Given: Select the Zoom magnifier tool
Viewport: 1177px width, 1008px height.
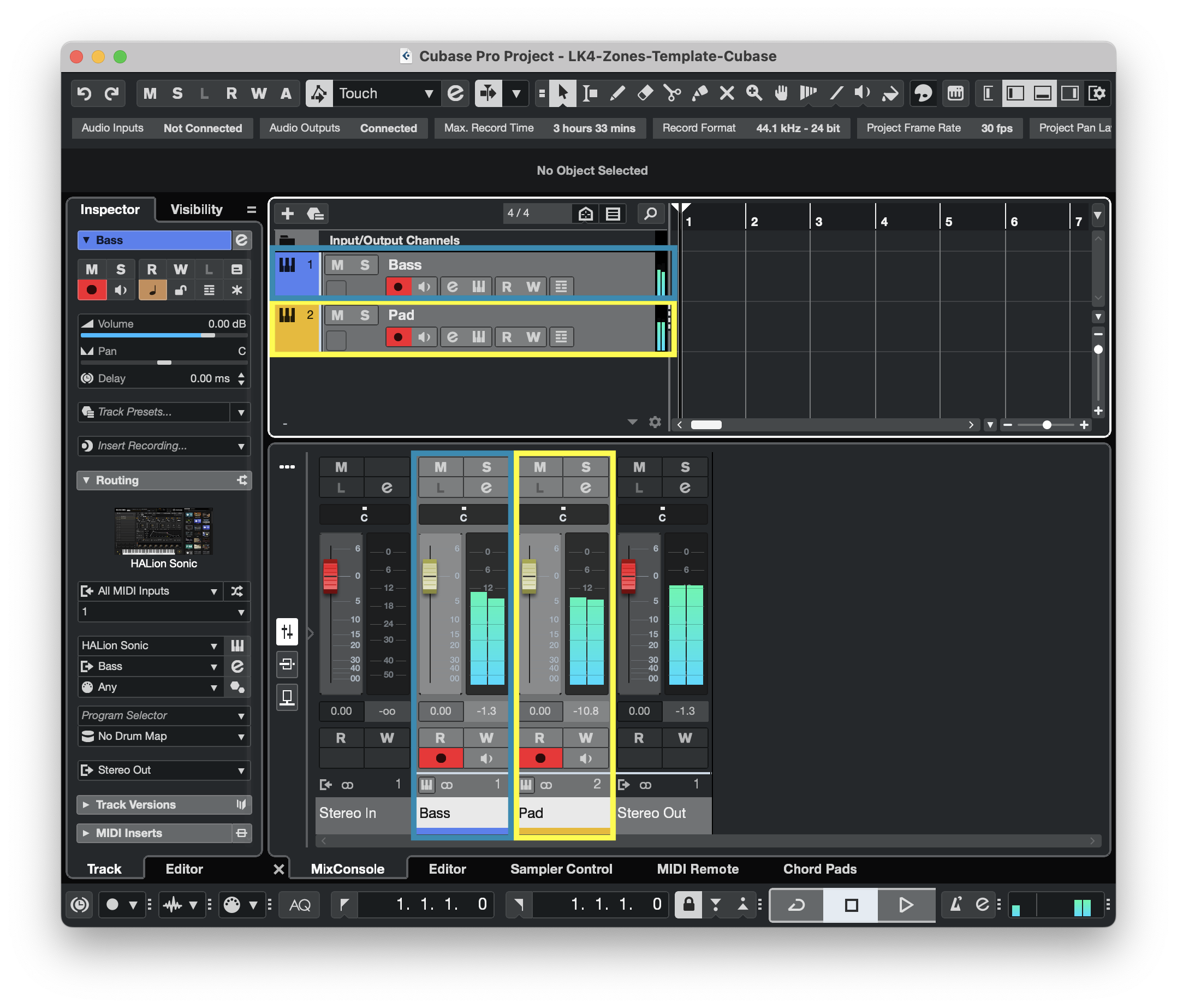Looking at the screenshot, I should click(x=754, y=93).
